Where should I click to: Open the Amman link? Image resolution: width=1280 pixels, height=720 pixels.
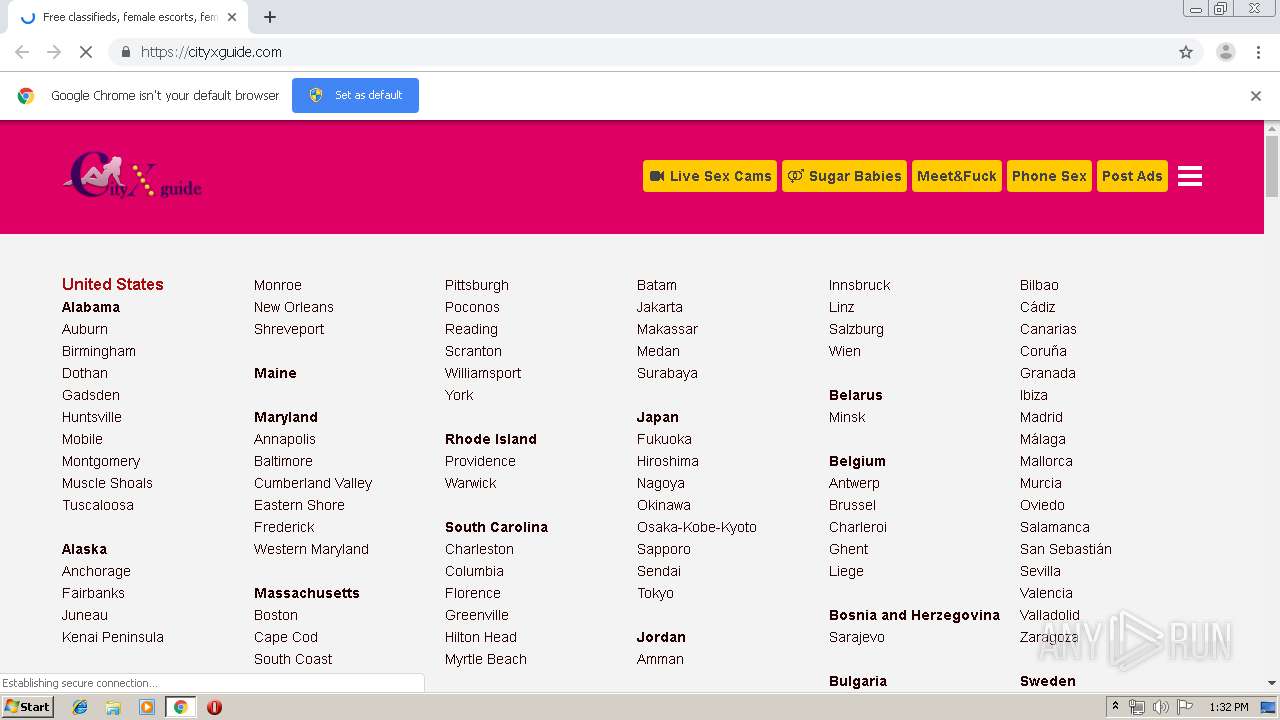[x=660, y=659]
